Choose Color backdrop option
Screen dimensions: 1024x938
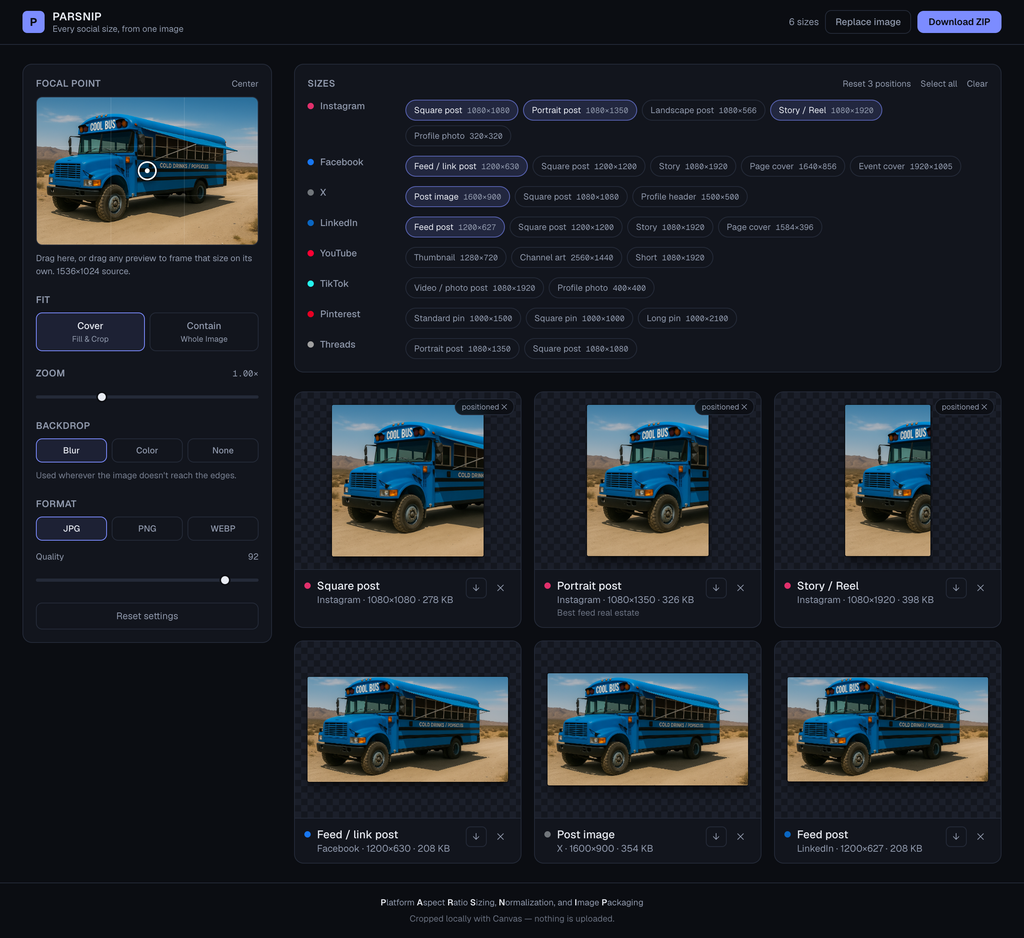point(147,451)
